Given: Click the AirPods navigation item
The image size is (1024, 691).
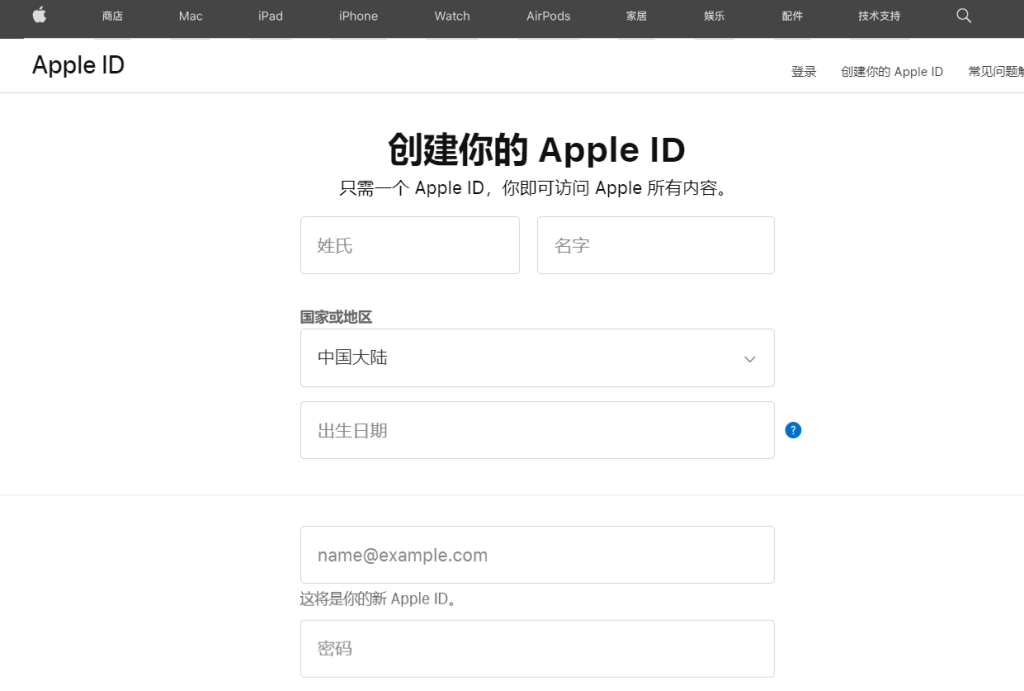Looking at the screenshot, I should tap(547, 16).
